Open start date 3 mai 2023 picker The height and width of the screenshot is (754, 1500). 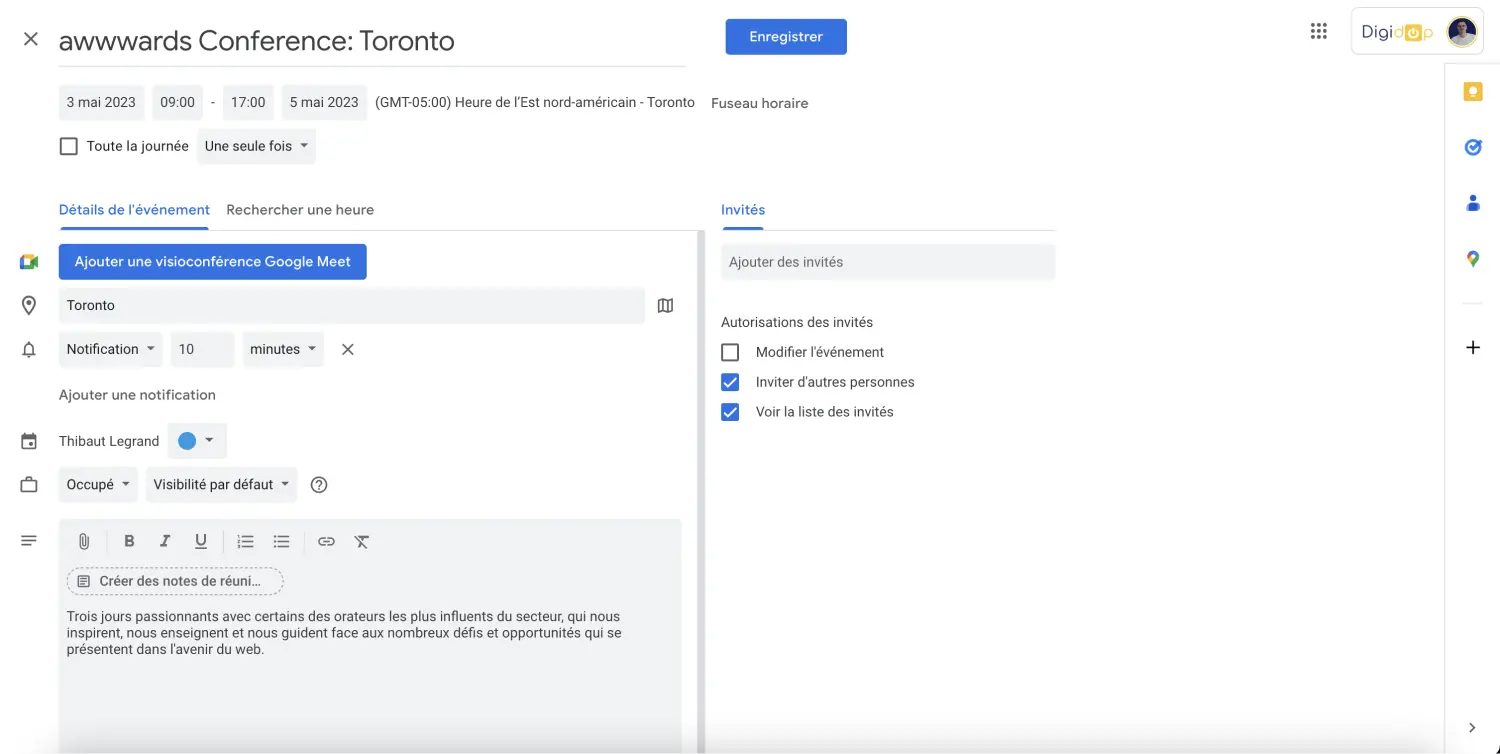click(101, 102)
